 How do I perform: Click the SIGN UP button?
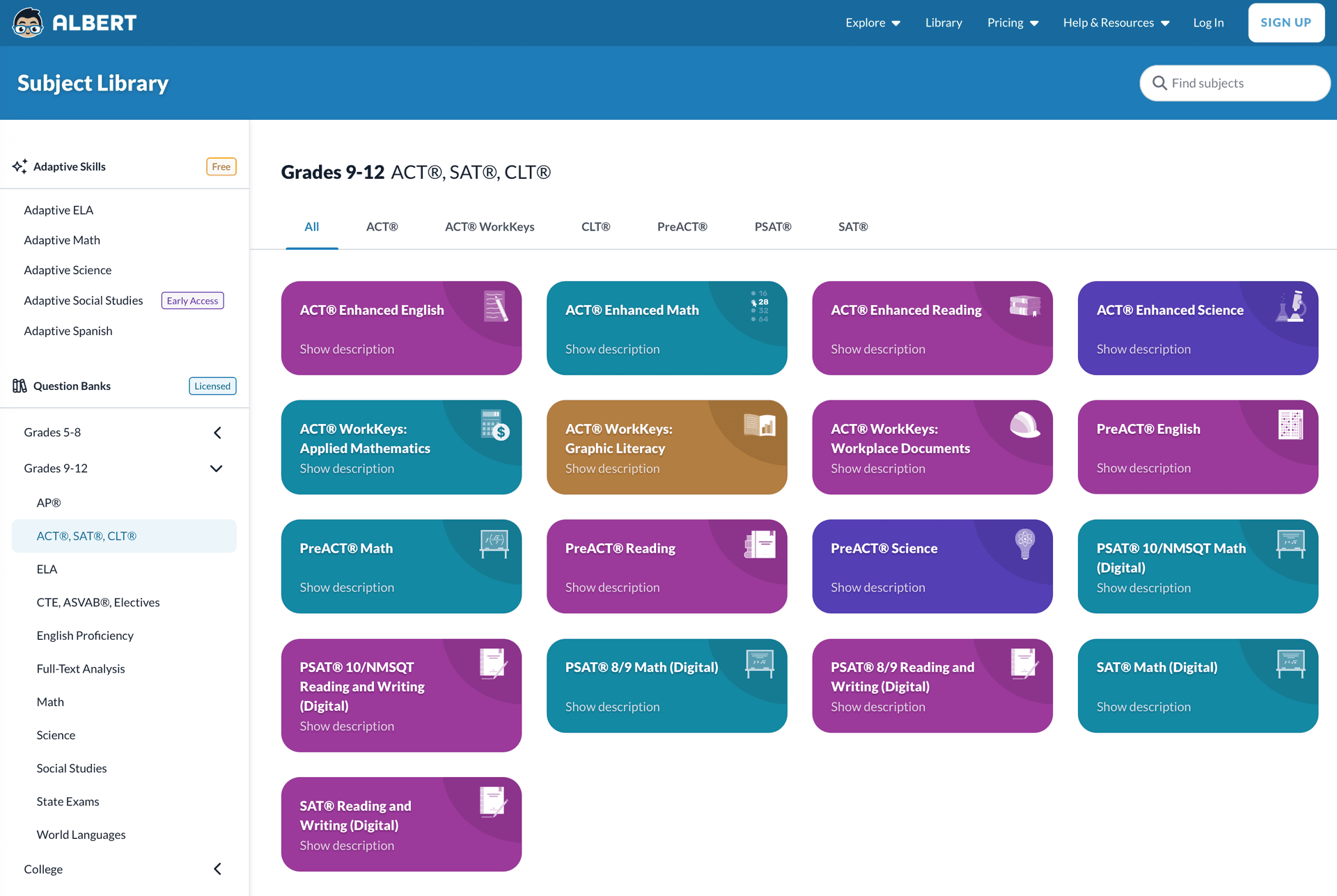[1286, 23]
